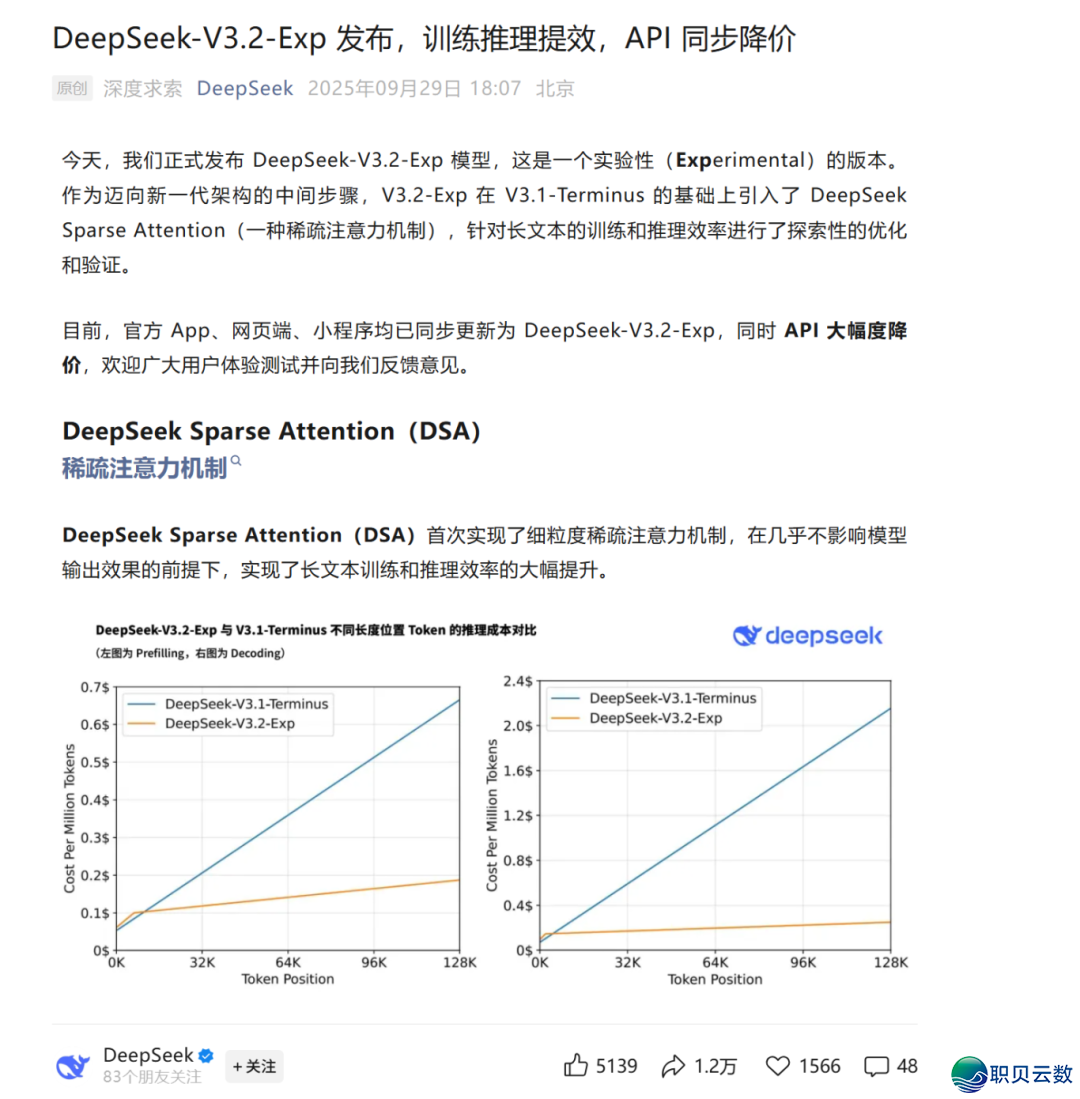
Task: Click the 深度求索 author name
Action: point(143,88)
